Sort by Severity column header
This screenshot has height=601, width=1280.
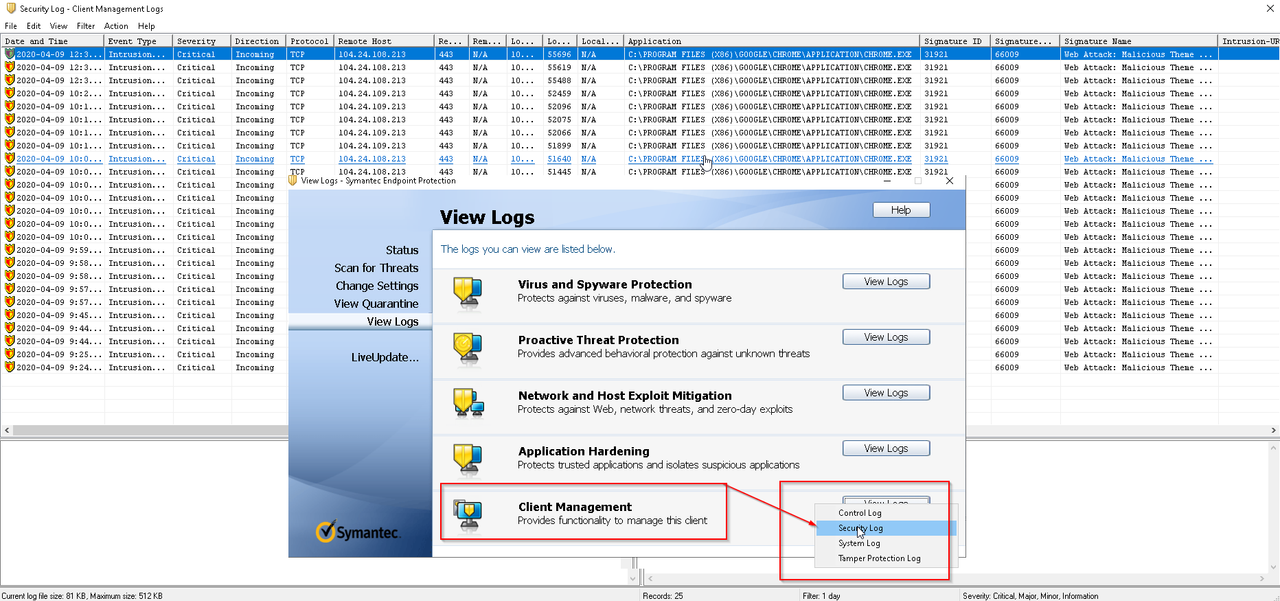[203, 41]
